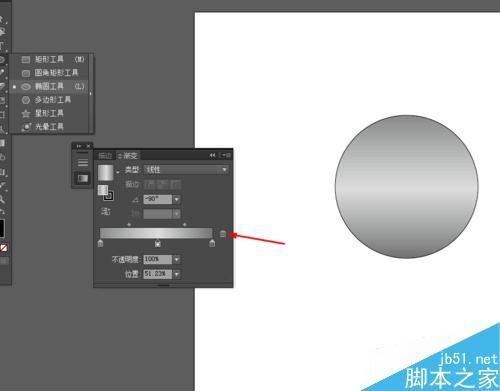Click the left midpoint diamond above gradient bar
The width and height of the screenshot is (500, 391).
[x=129, y=225]
